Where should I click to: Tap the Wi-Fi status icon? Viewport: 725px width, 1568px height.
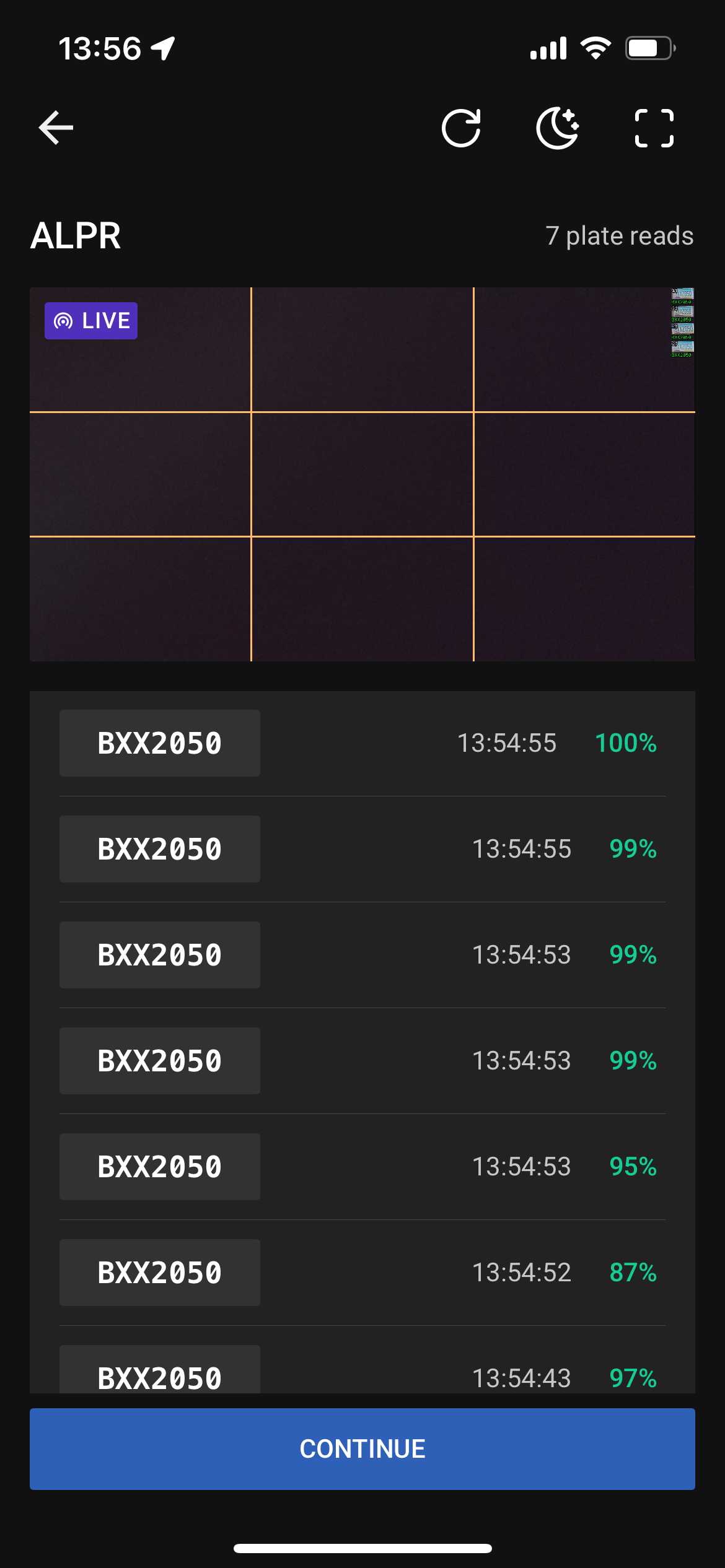point(595,48)
